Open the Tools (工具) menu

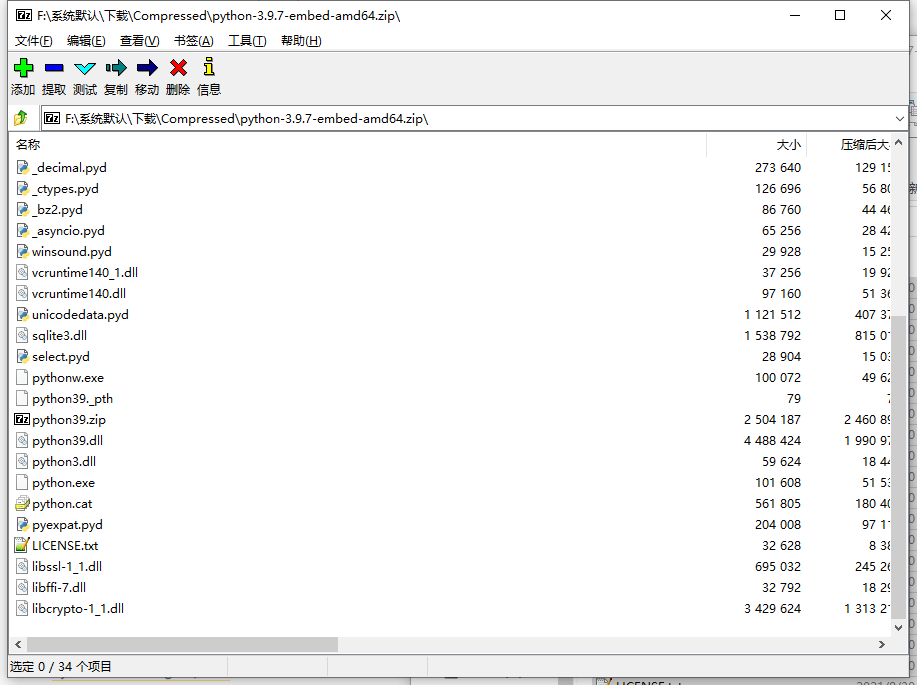(247, 40)
